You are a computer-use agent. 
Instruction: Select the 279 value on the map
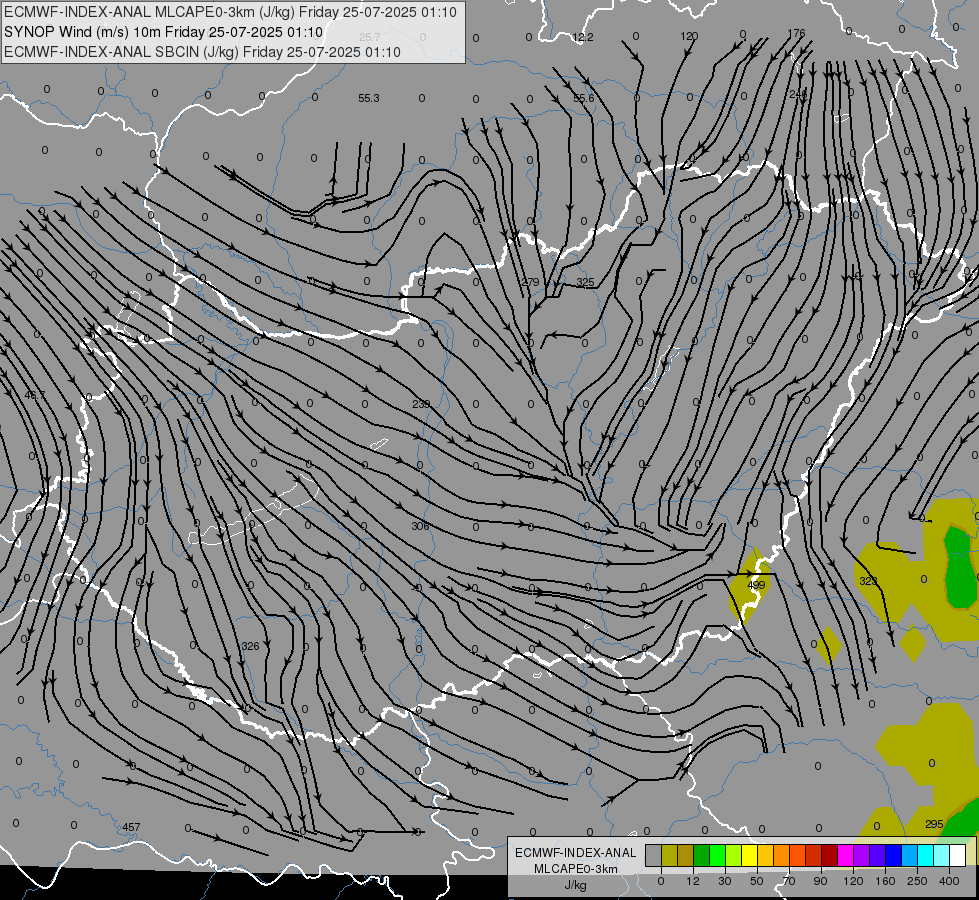(x=530, y=282)
